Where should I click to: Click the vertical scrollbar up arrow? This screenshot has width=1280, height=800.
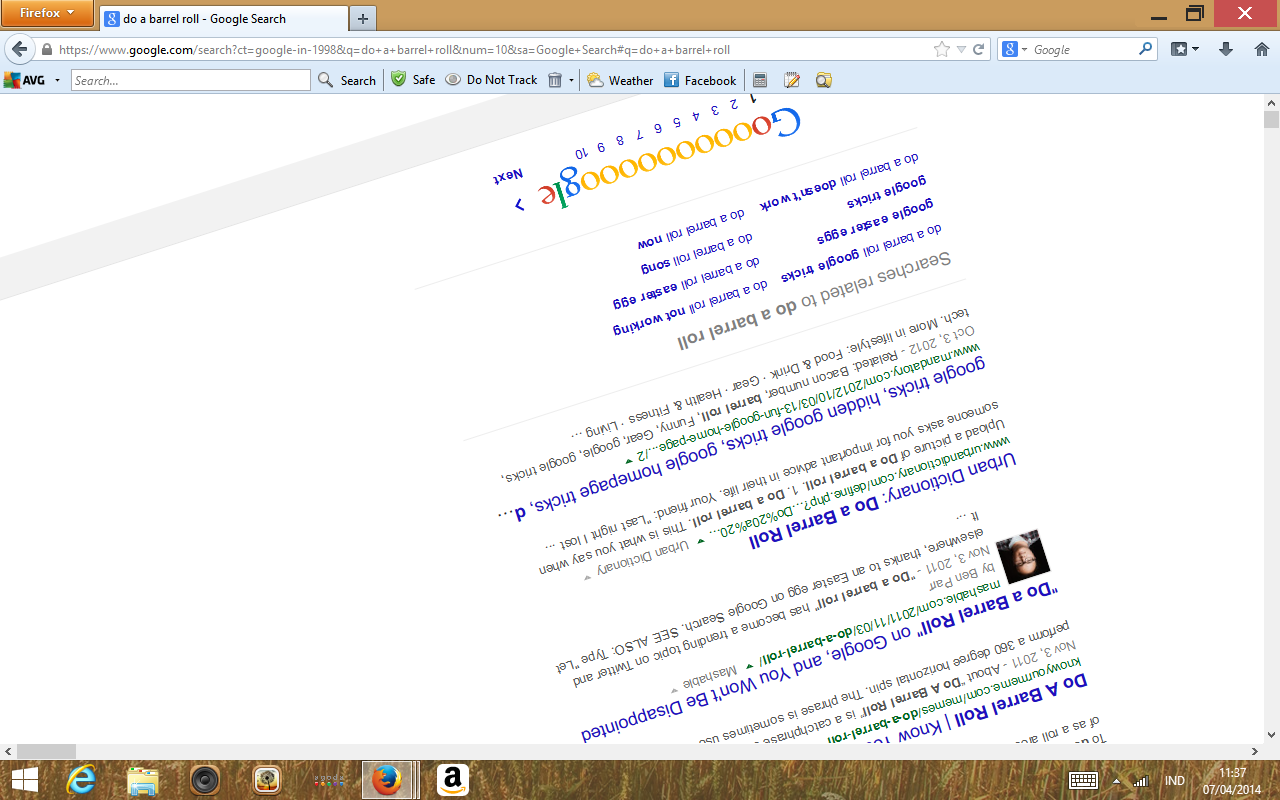click(x=1271, y=103)
